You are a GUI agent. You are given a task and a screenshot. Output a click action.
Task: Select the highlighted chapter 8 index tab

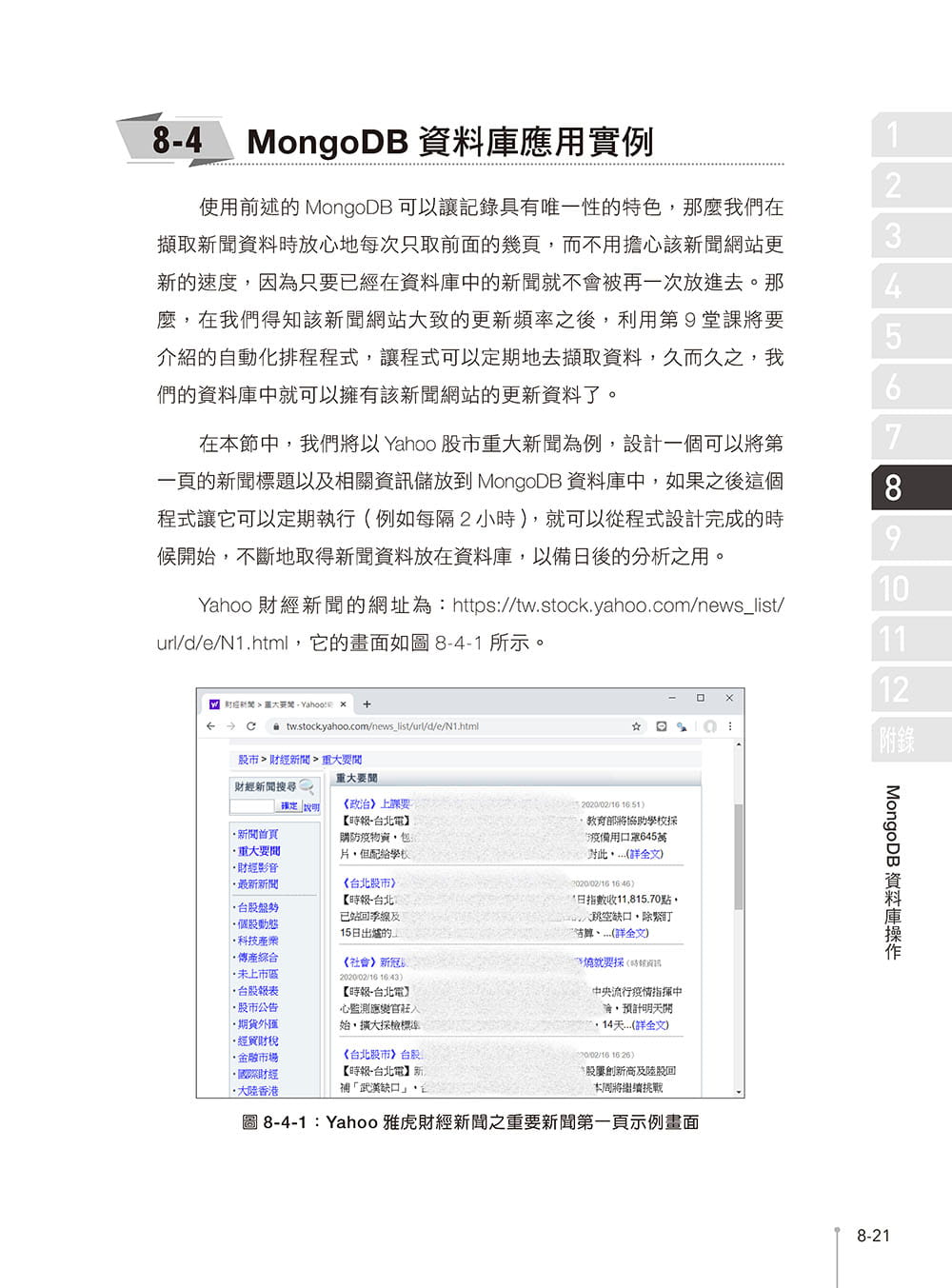click(x=911, y=487)
